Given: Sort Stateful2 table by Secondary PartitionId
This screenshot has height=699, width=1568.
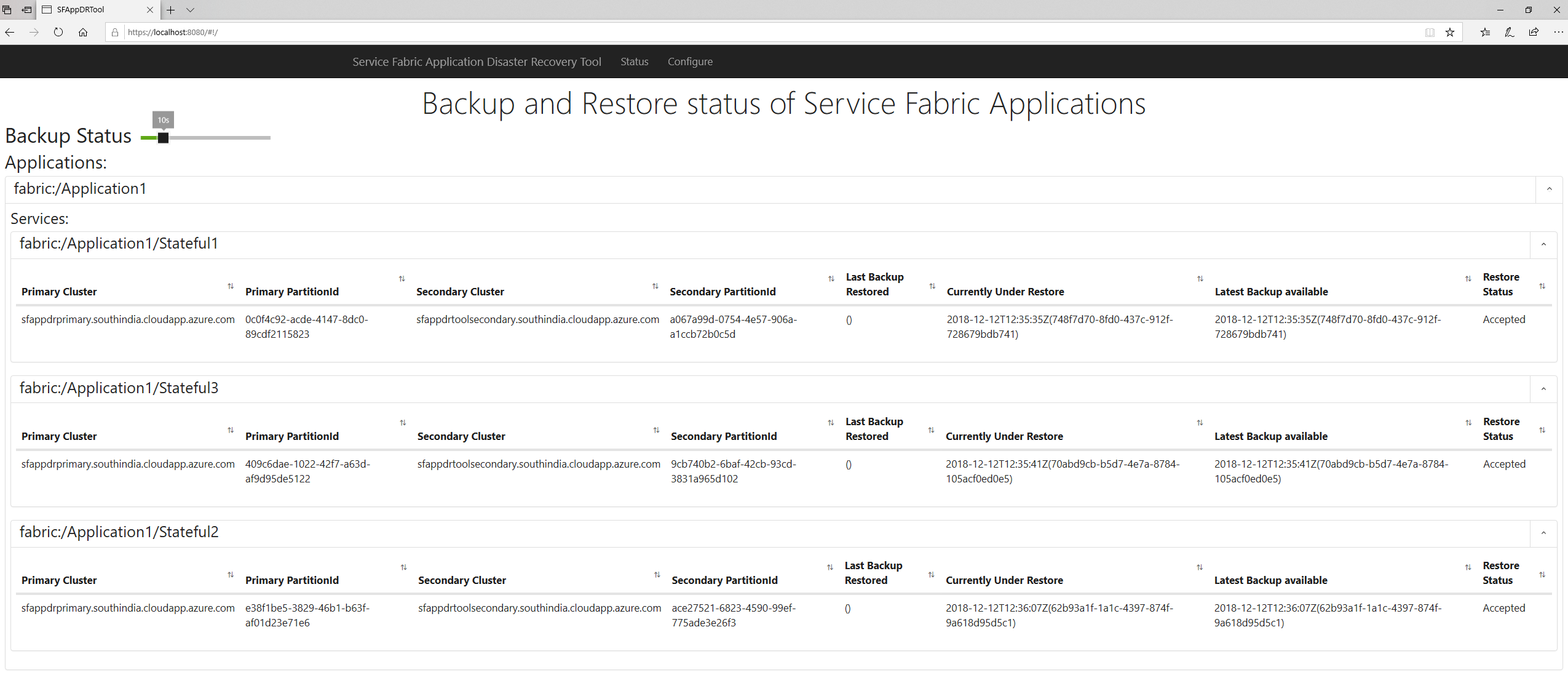Looking at the screenshot, I should [830, 567].
